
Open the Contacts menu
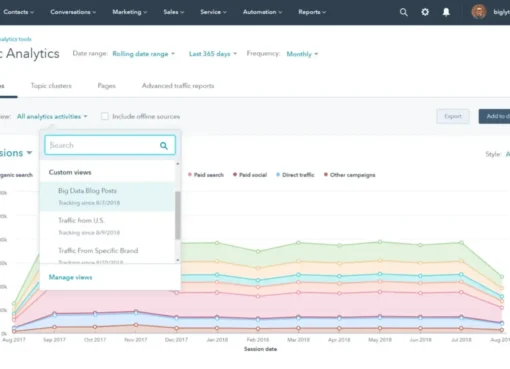[18, 12]
